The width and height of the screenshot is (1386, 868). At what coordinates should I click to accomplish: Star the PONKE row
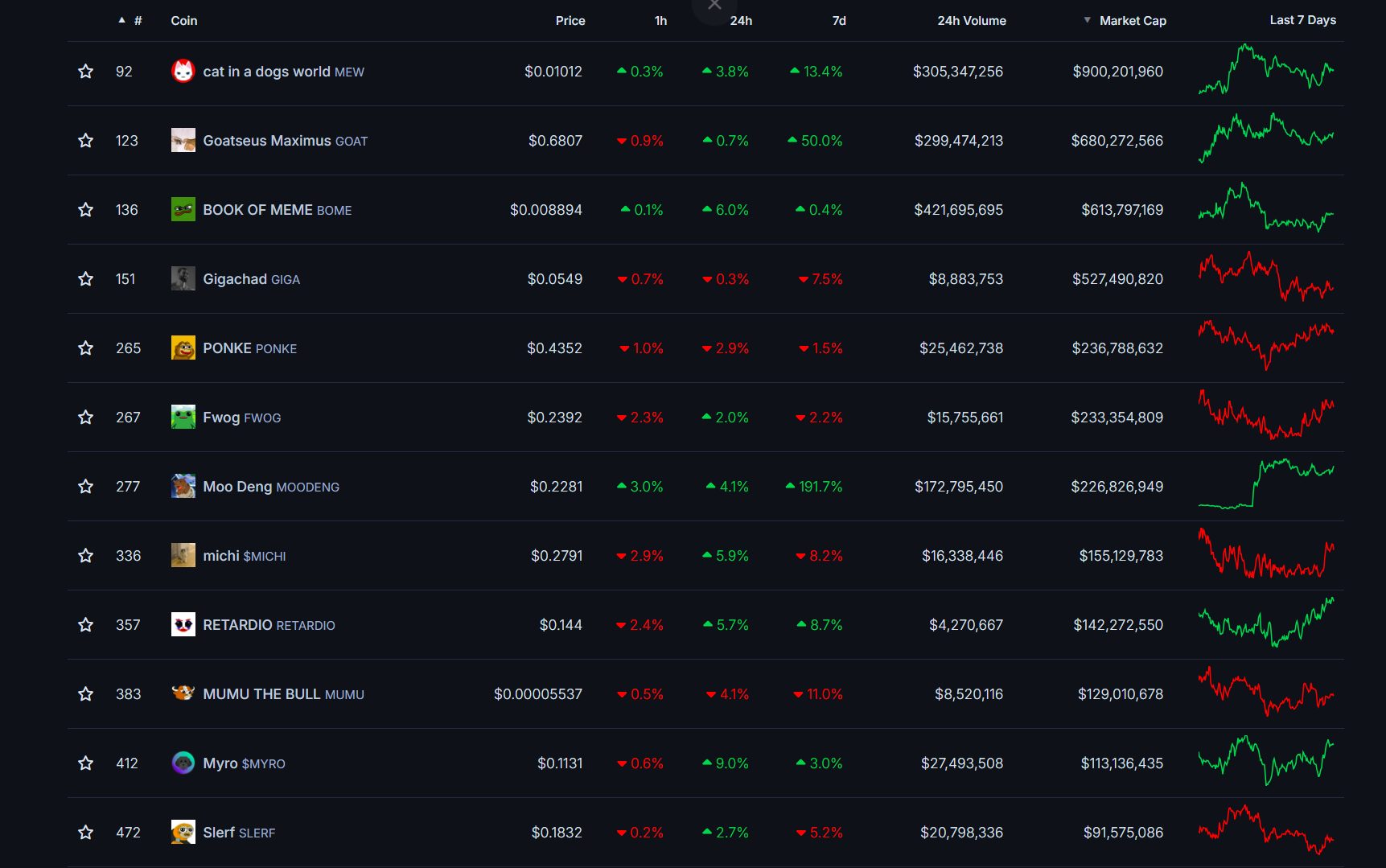click(85, 348)
